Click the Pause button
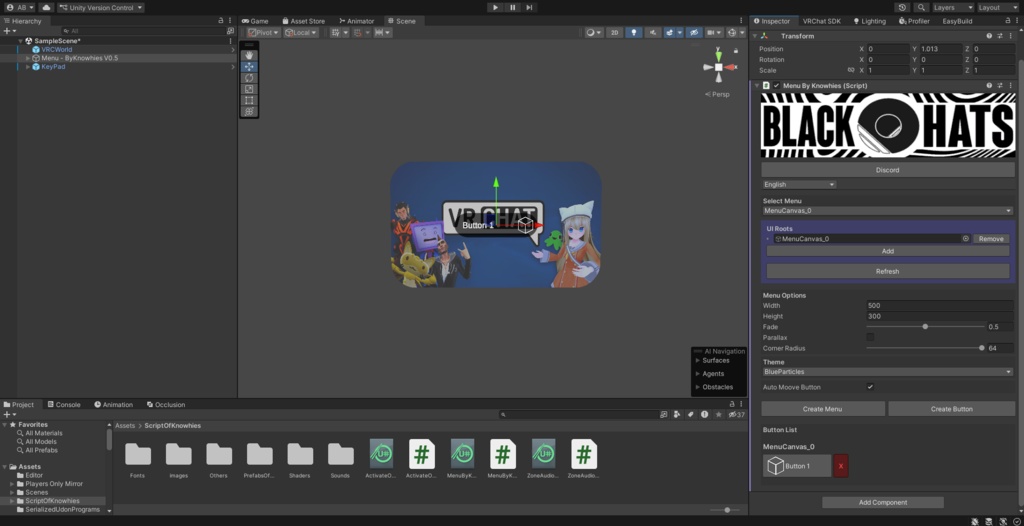This screenshot has width=1024, height=526. pos(512,7)
